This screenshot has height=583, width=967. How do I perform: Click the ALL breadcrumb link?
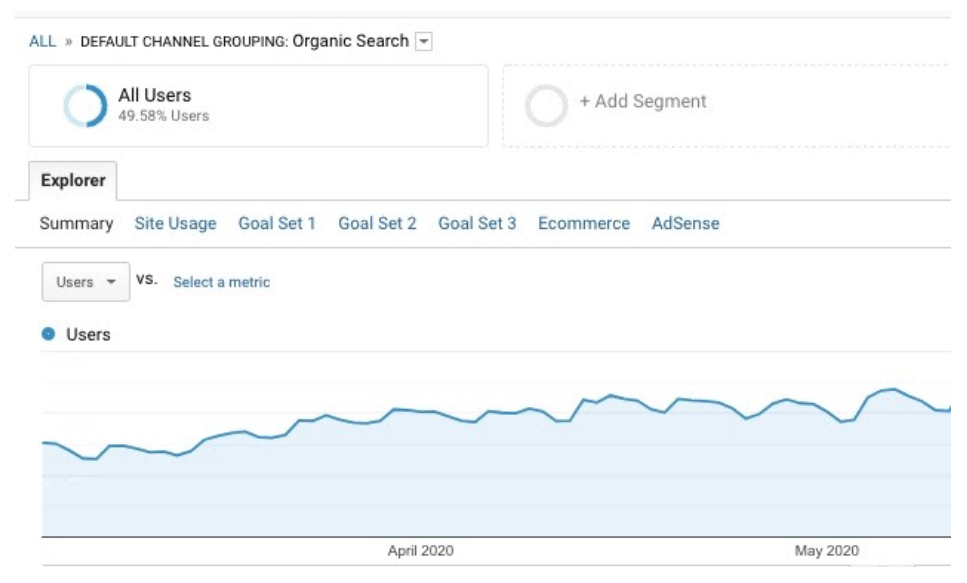[x=43, y=41]
